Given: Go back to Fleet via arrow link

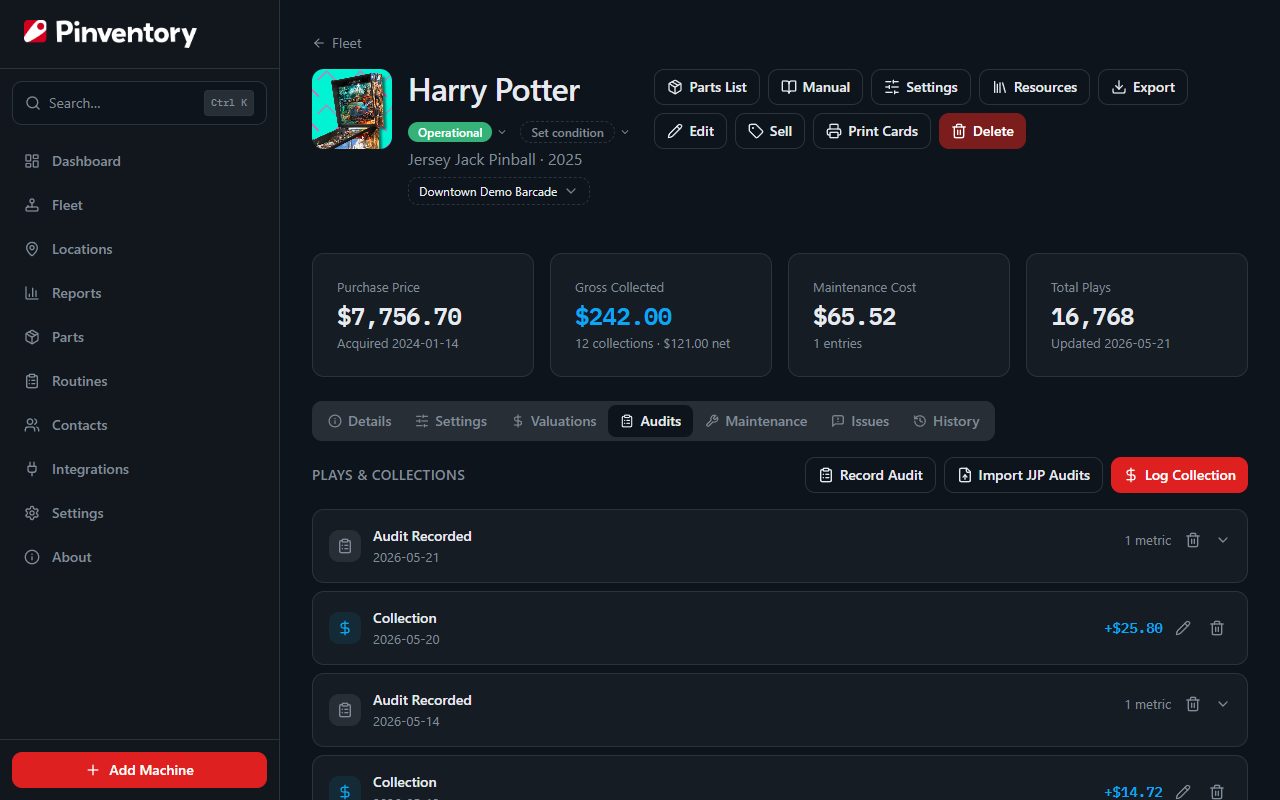Looking at the screenshot, I should tap(337, 43).
